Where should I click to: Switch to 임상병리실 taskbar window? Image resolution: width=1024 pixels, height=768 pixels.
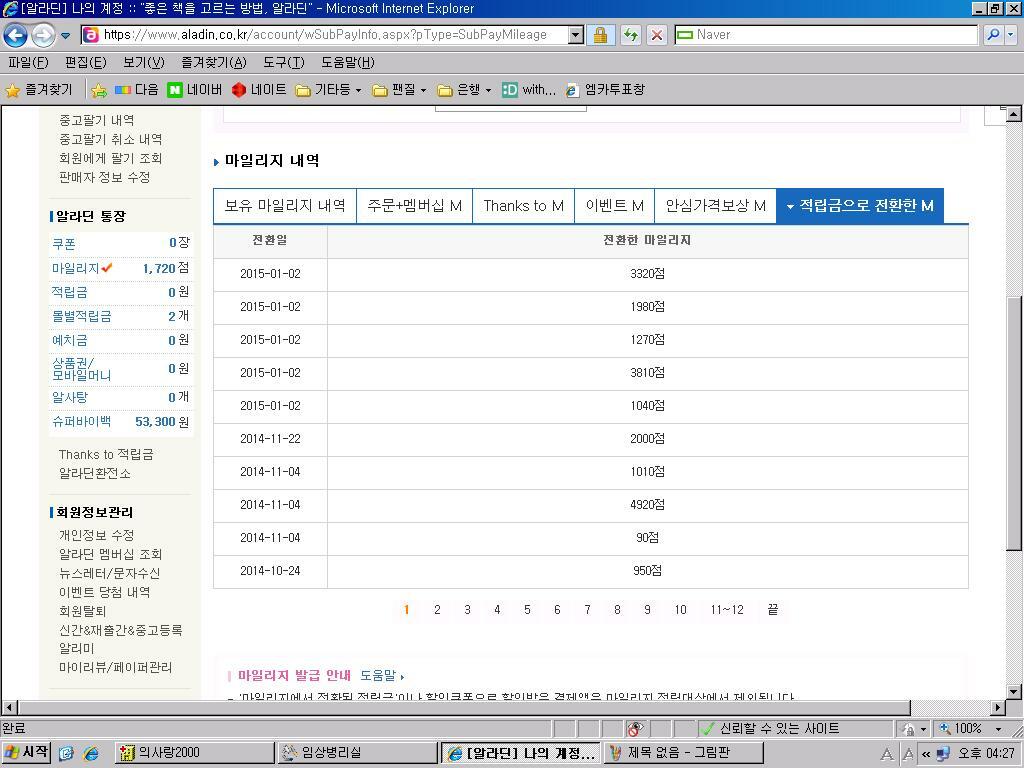pos(357,753)
